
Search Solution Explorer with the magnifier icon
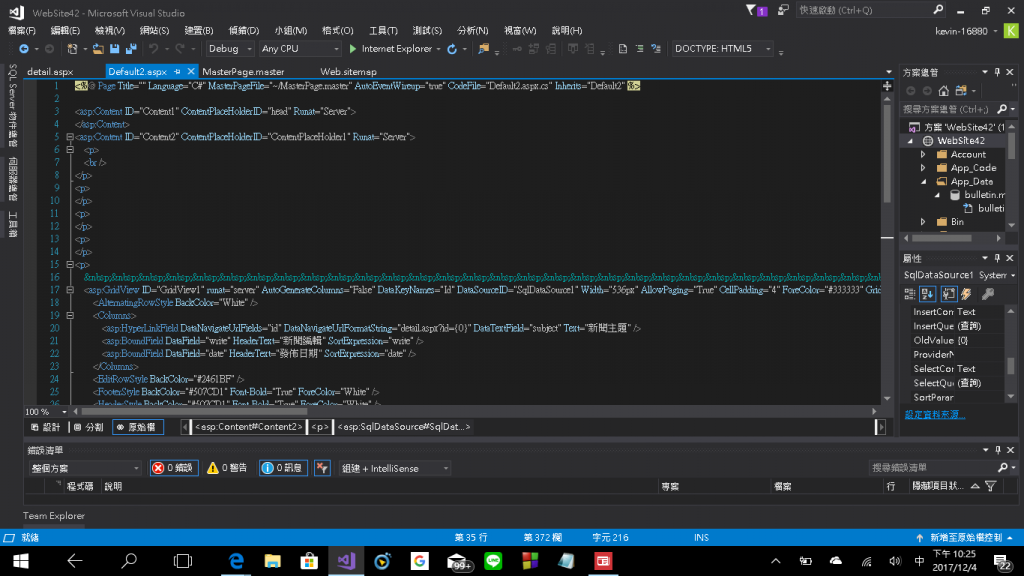[1002, 109]
